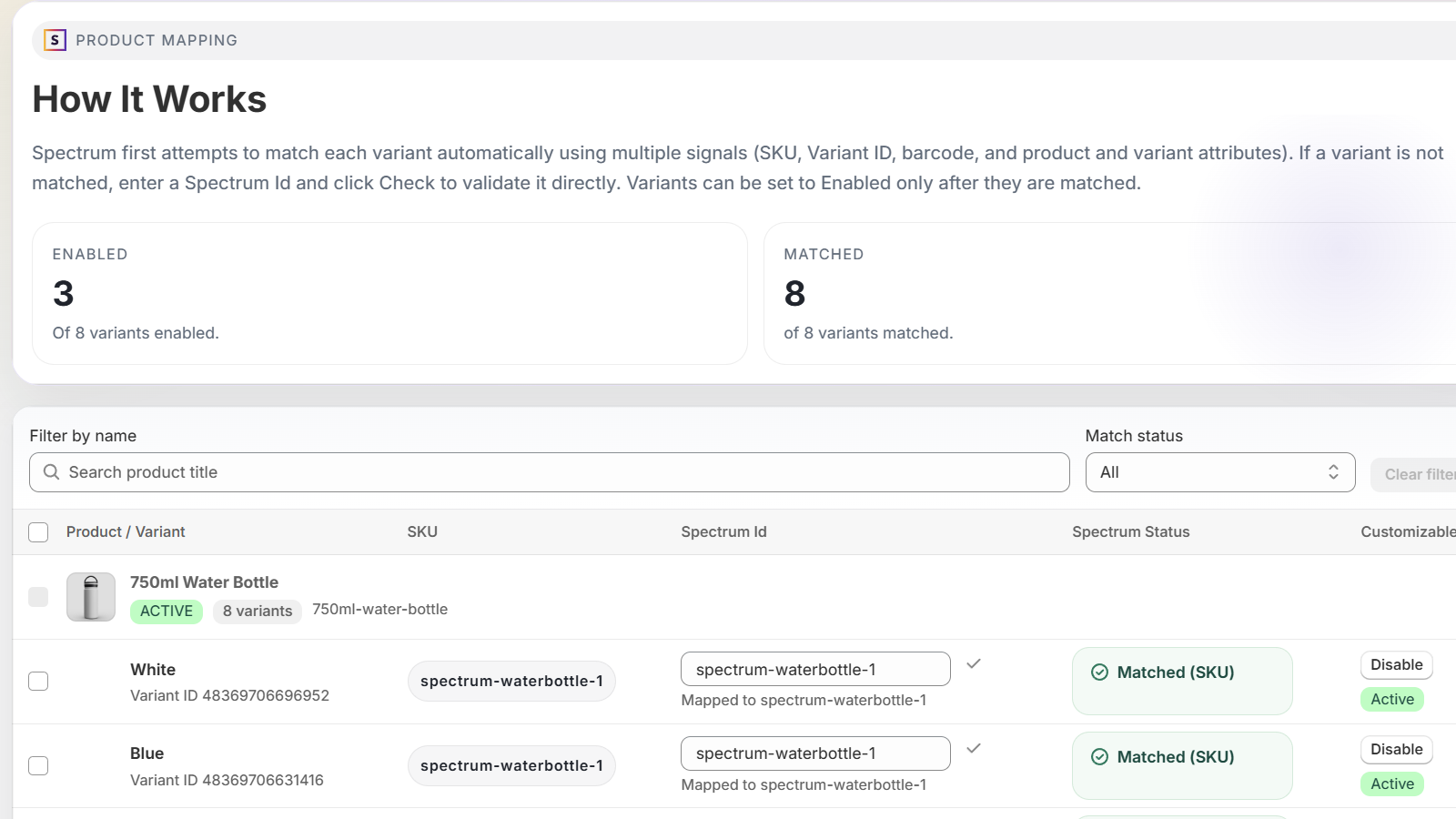The image size is (1456, 819).
Task: Click the Blue variant name
Action: click(x=147, y=753)
